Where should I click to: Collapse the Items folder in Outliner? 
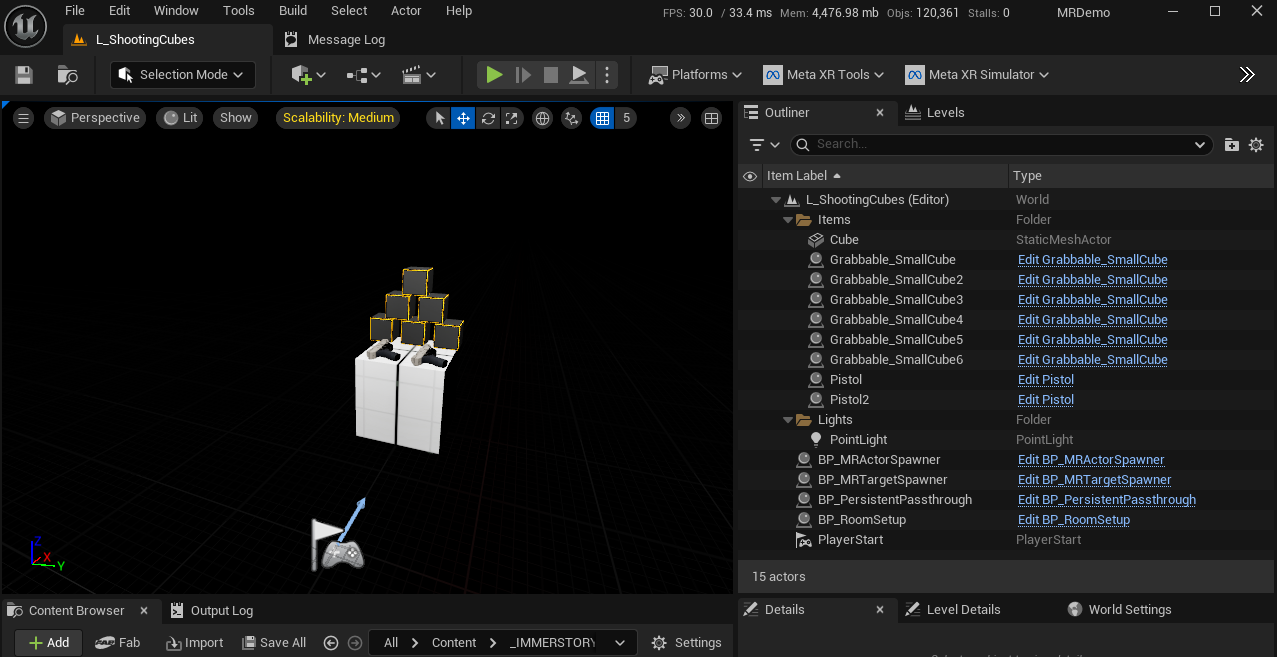788,220
